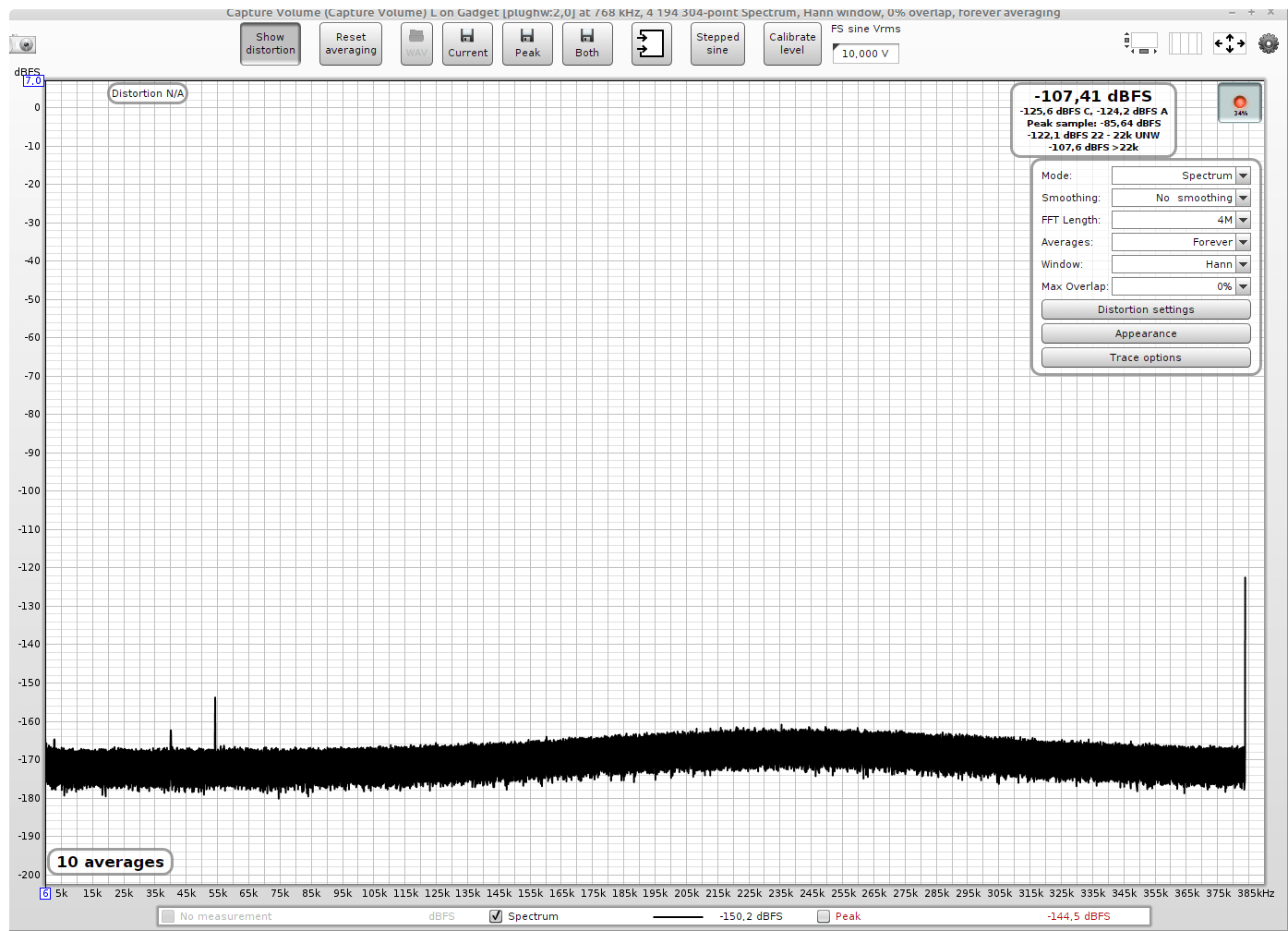The height and width of the screenshot is (931, 1288).
Task: Click Distortion settings button
Action: [x=1146, y=309]
